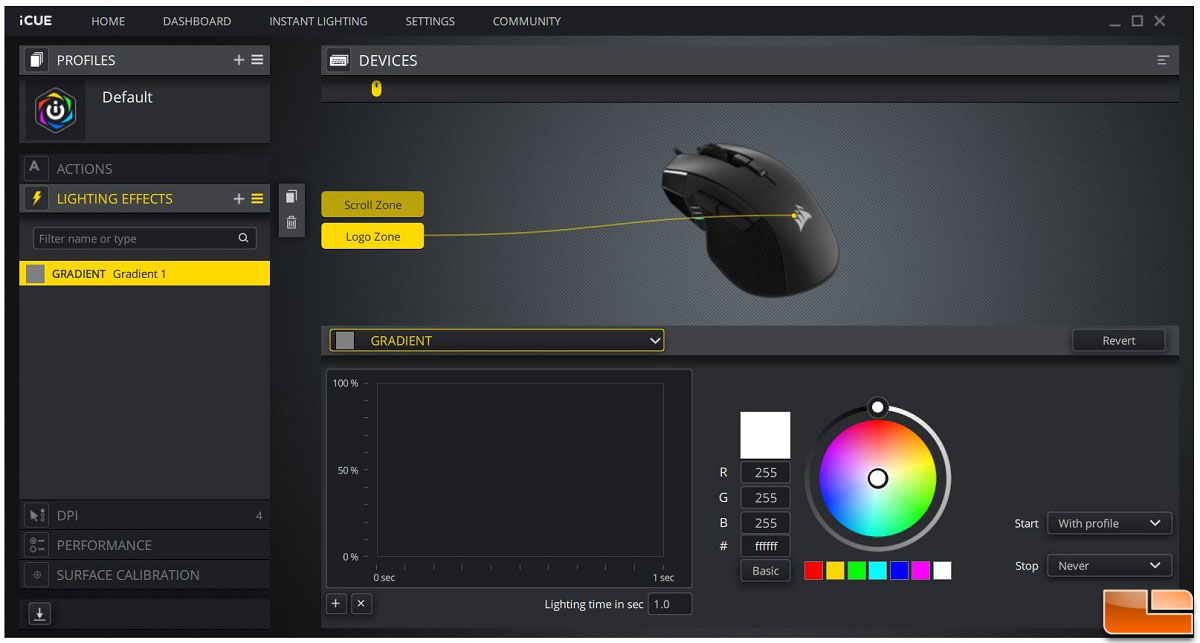This screenshot has width=1200, height=643.
Task: Add a new profile with plus icon
Action: click(x=239, y=60)
